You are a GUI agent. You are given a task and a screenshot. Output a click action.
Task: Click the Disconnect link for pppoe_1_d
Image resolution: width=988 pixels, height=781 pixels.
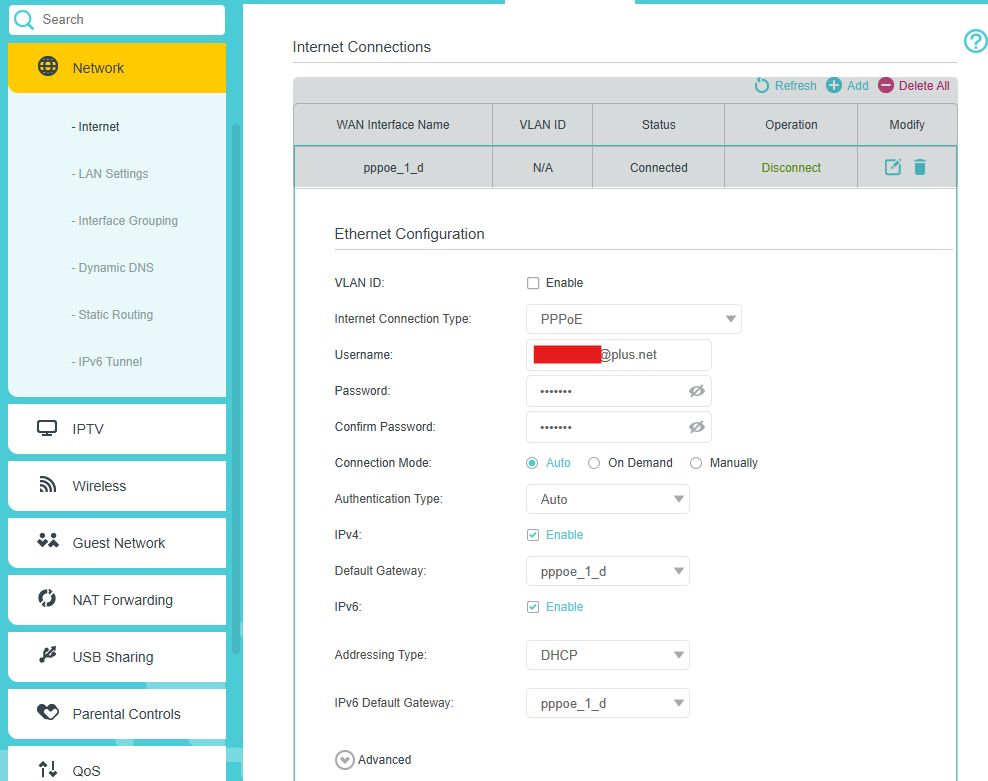(791, 168)
